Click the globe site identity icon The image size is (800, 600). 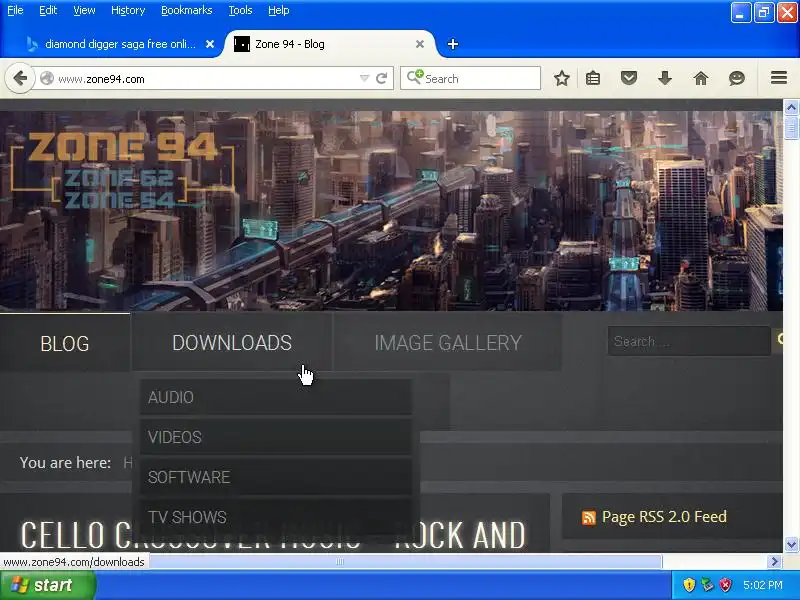click(47, 79)
